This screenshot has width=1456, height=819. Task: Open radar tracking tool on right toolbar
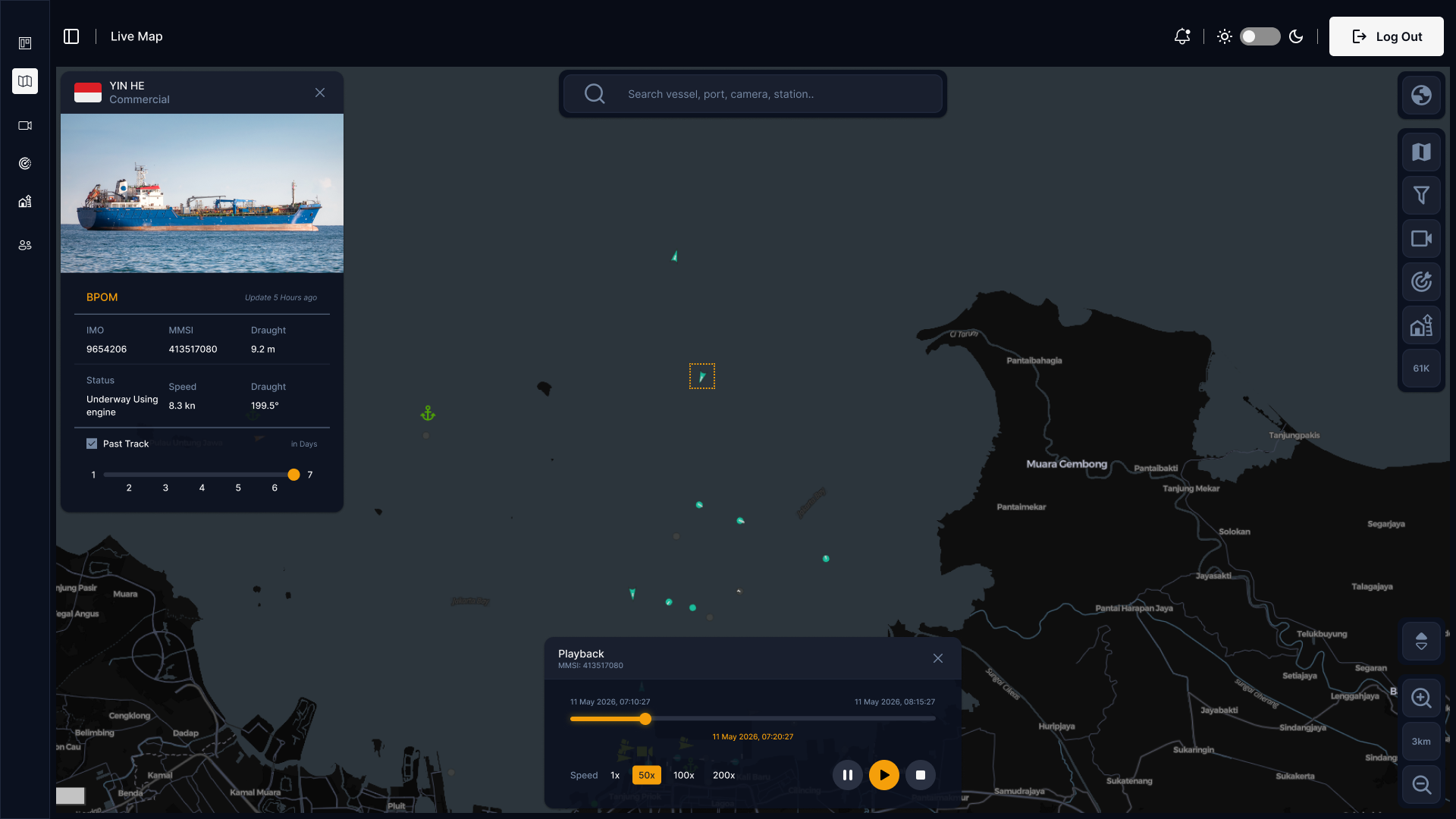pos(1421,282)
